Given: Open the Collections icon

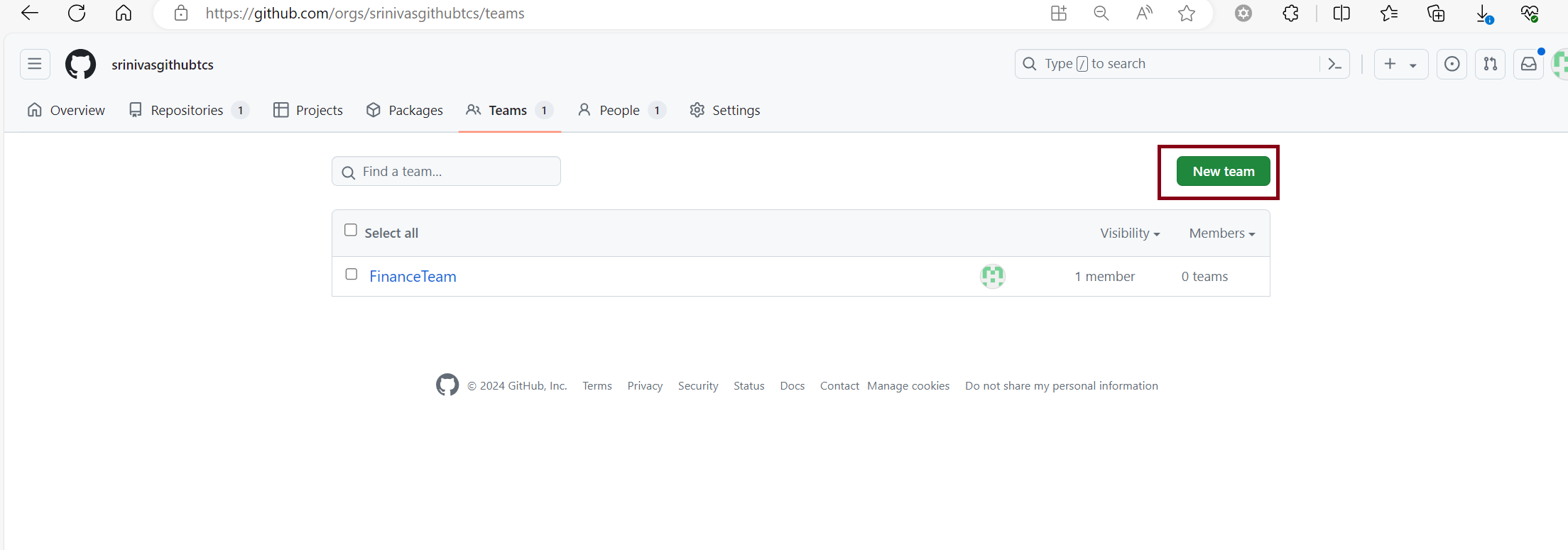Looking at the screenshot, I should point(1436,13).
